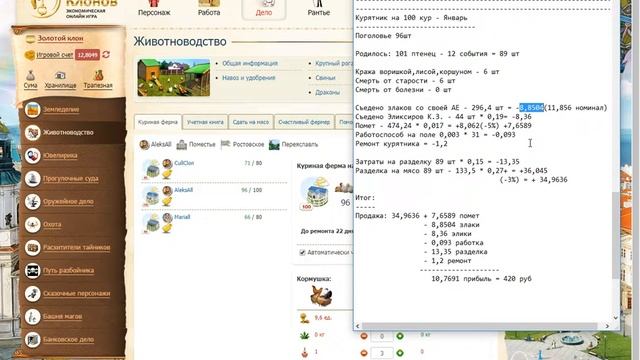Open the Охота sidebar icon
The height and width of the screenshot is (360, 640).
[x=32, y=224]
